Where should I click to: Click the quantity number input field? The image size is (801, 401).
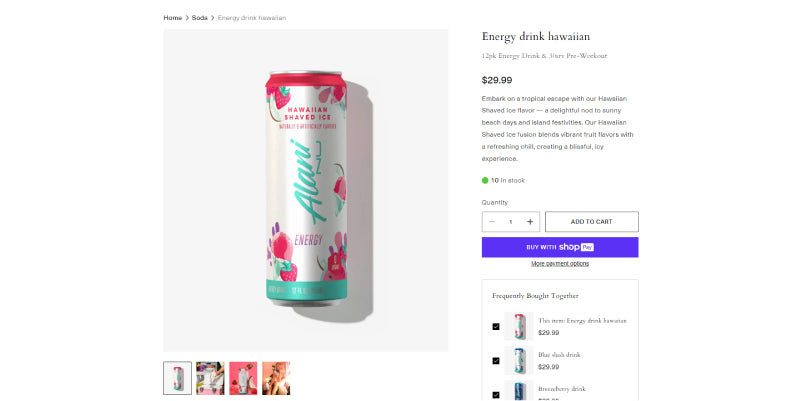click(x=511, y=222)
